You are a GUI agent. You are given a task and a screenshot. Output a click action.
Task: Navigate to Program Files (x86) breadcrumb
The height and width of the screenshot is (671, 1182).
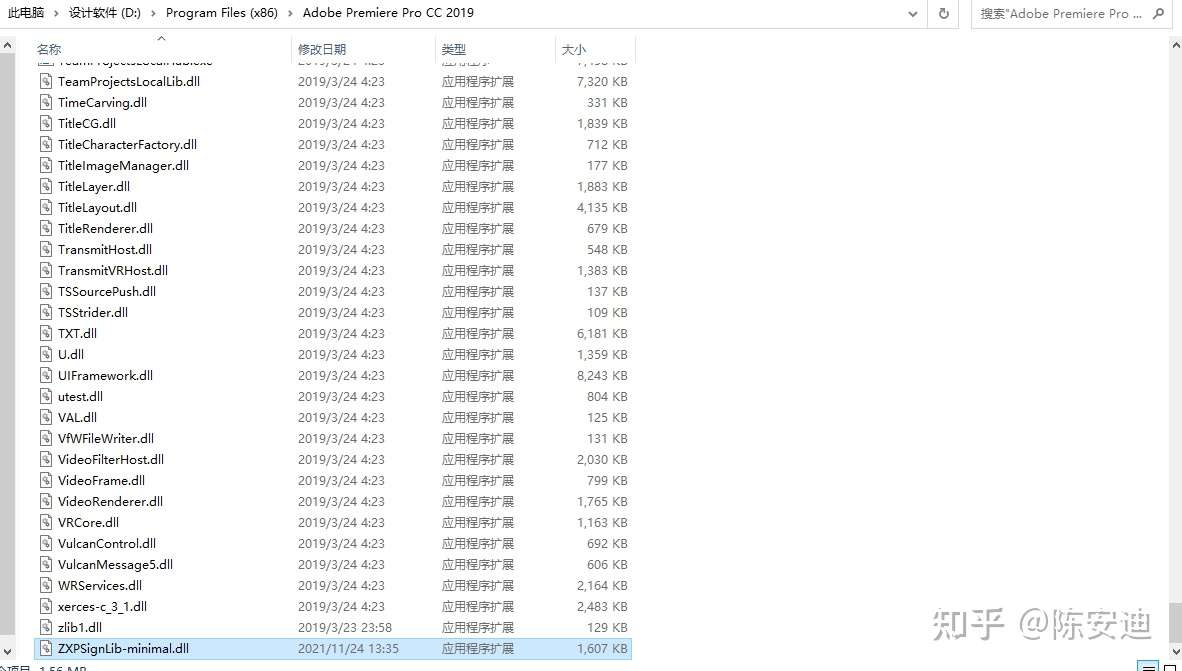click(x=222, y=13)
